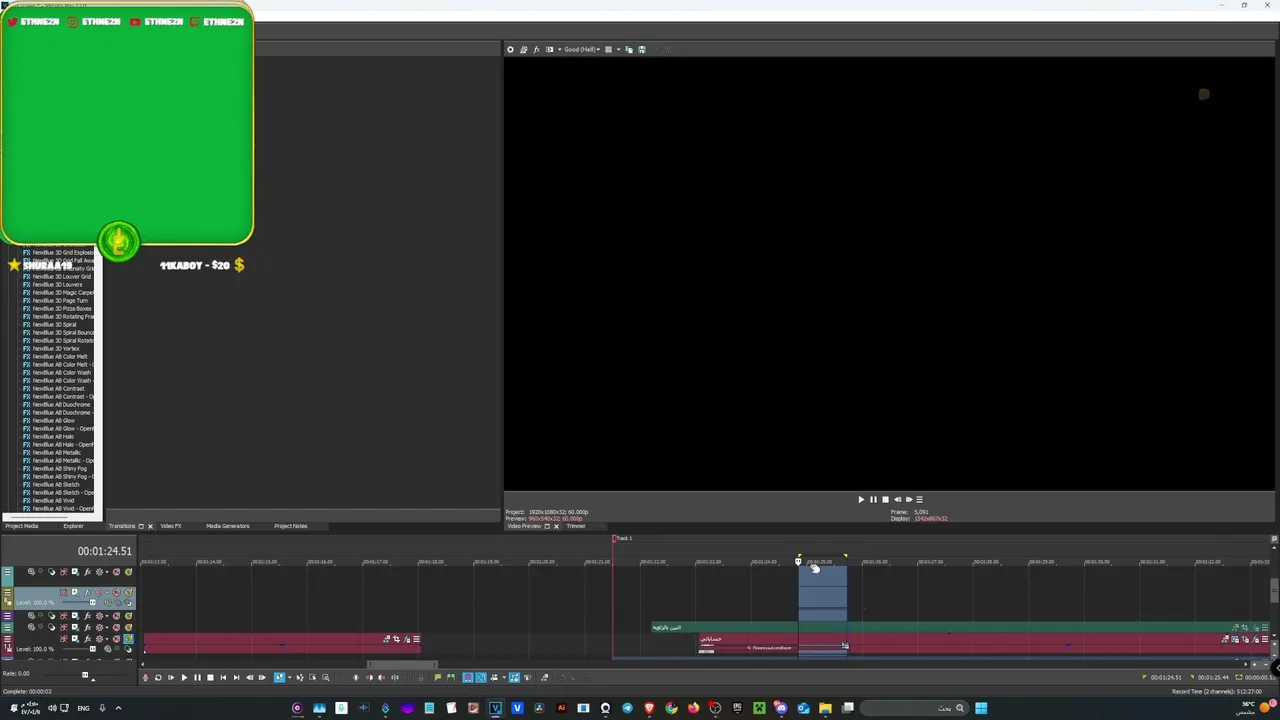1280x720 pixels.
Task: Switch to the Explorer tab
Action: pyautogui.click(x=73, y=526)
